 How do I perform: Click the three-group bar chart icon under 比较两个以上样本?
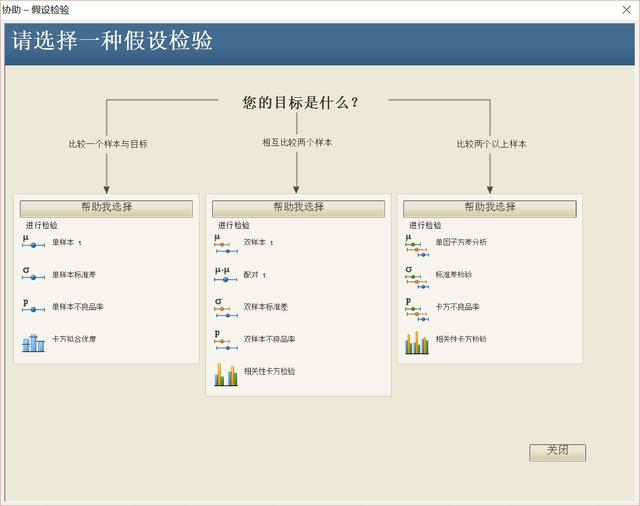pos(417,343)
